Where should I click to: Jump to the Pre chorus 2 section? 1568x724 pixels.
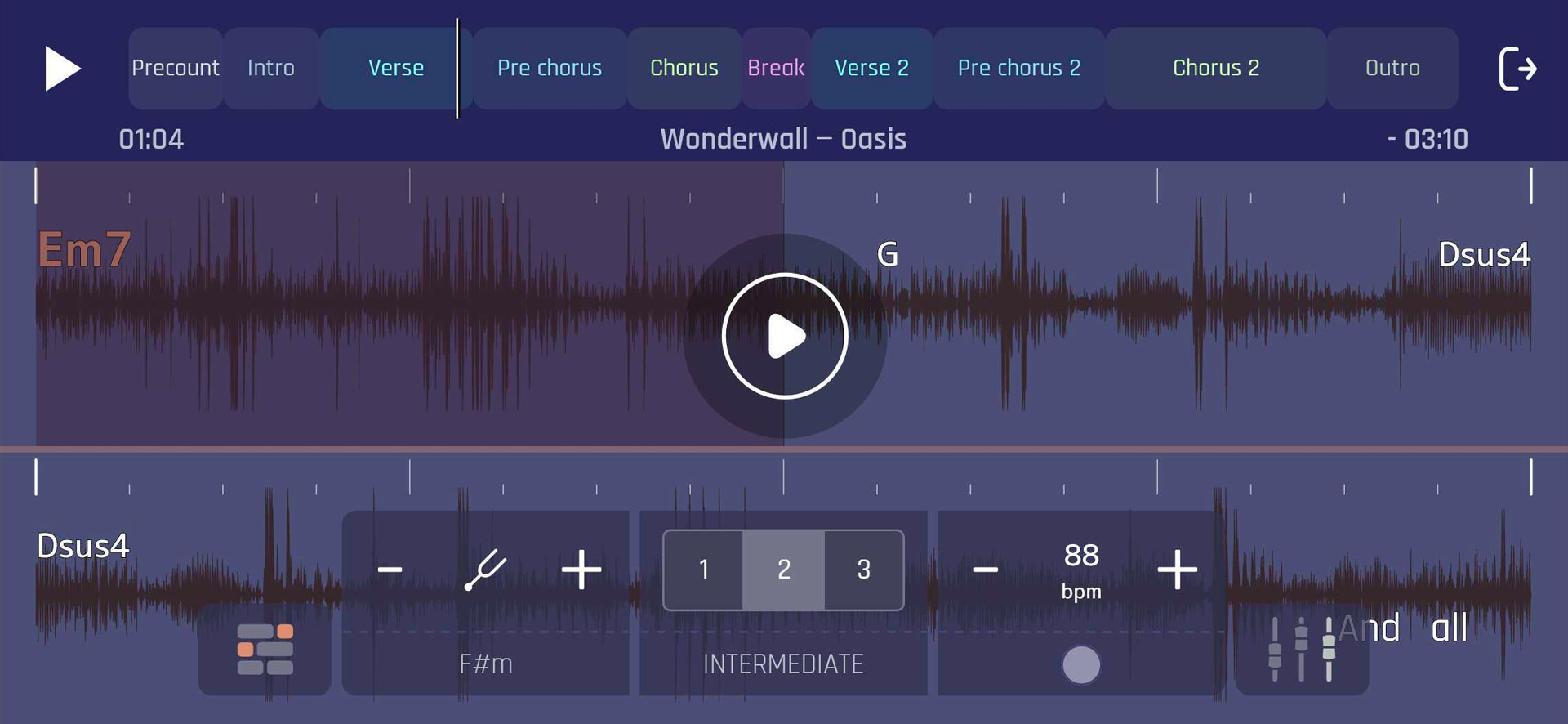point(1019,69)
